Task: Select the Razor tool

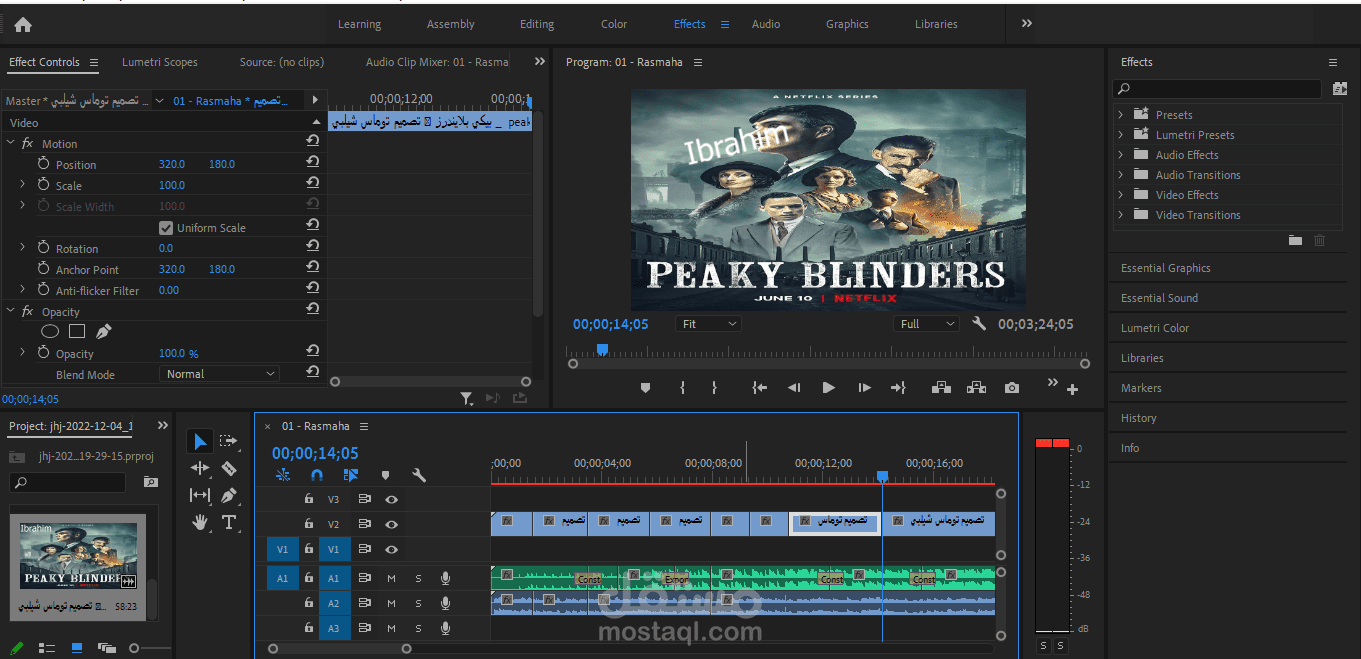Action: point(229,468)
